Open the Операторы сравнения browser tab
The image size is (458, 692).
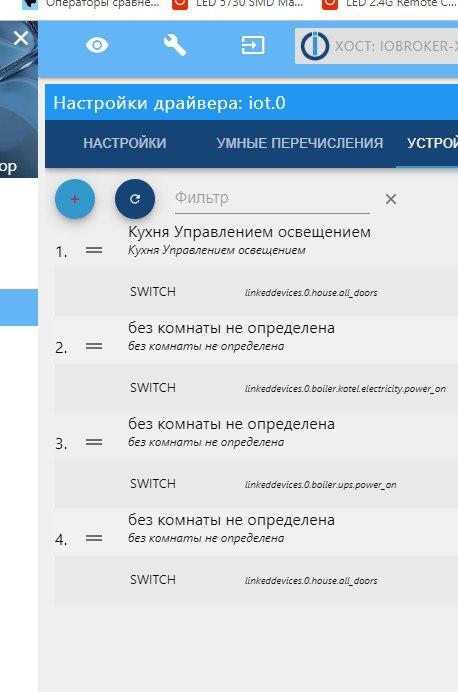point(91,4)
